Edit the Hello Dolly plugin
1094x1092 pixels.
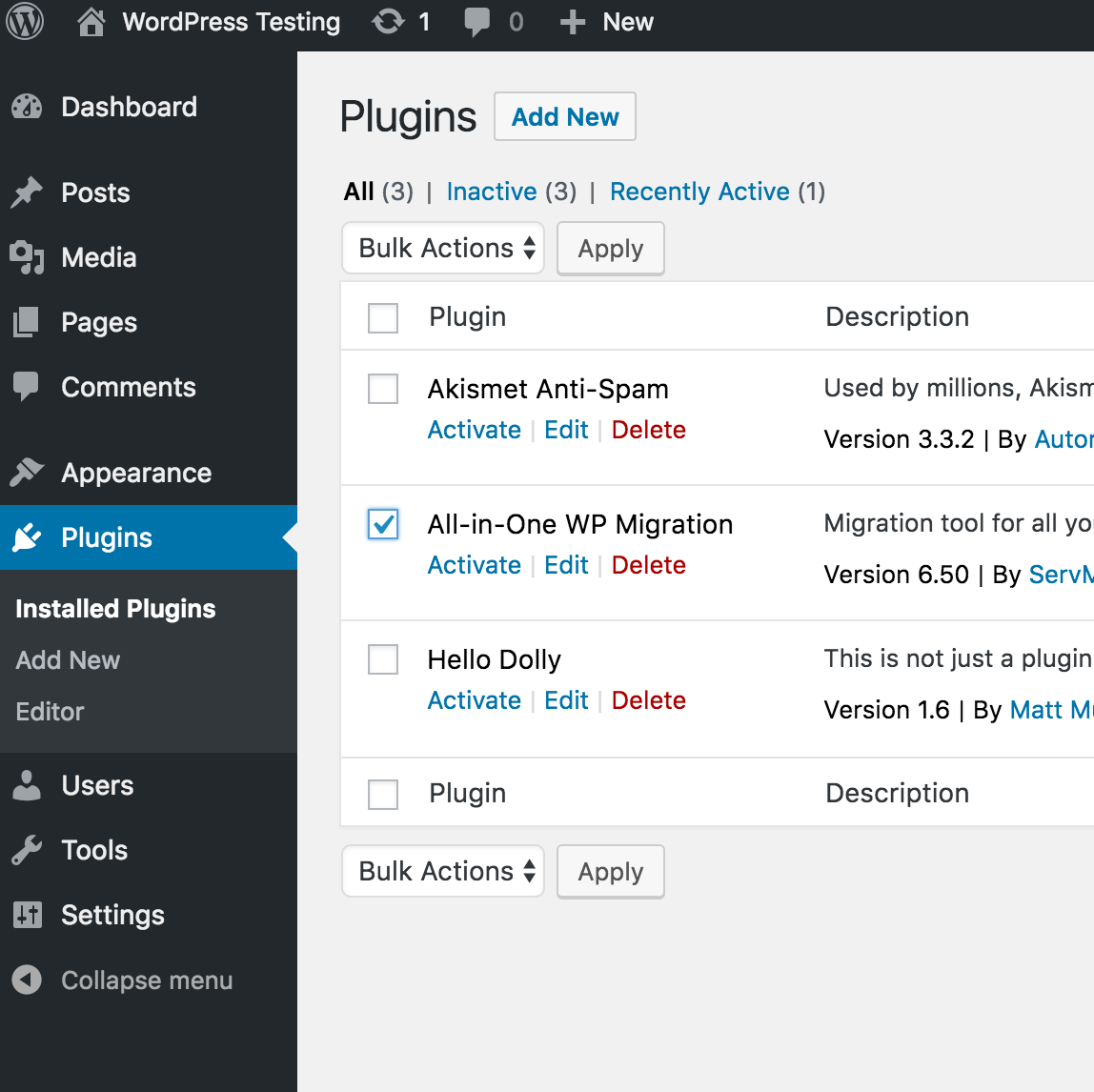566,700
